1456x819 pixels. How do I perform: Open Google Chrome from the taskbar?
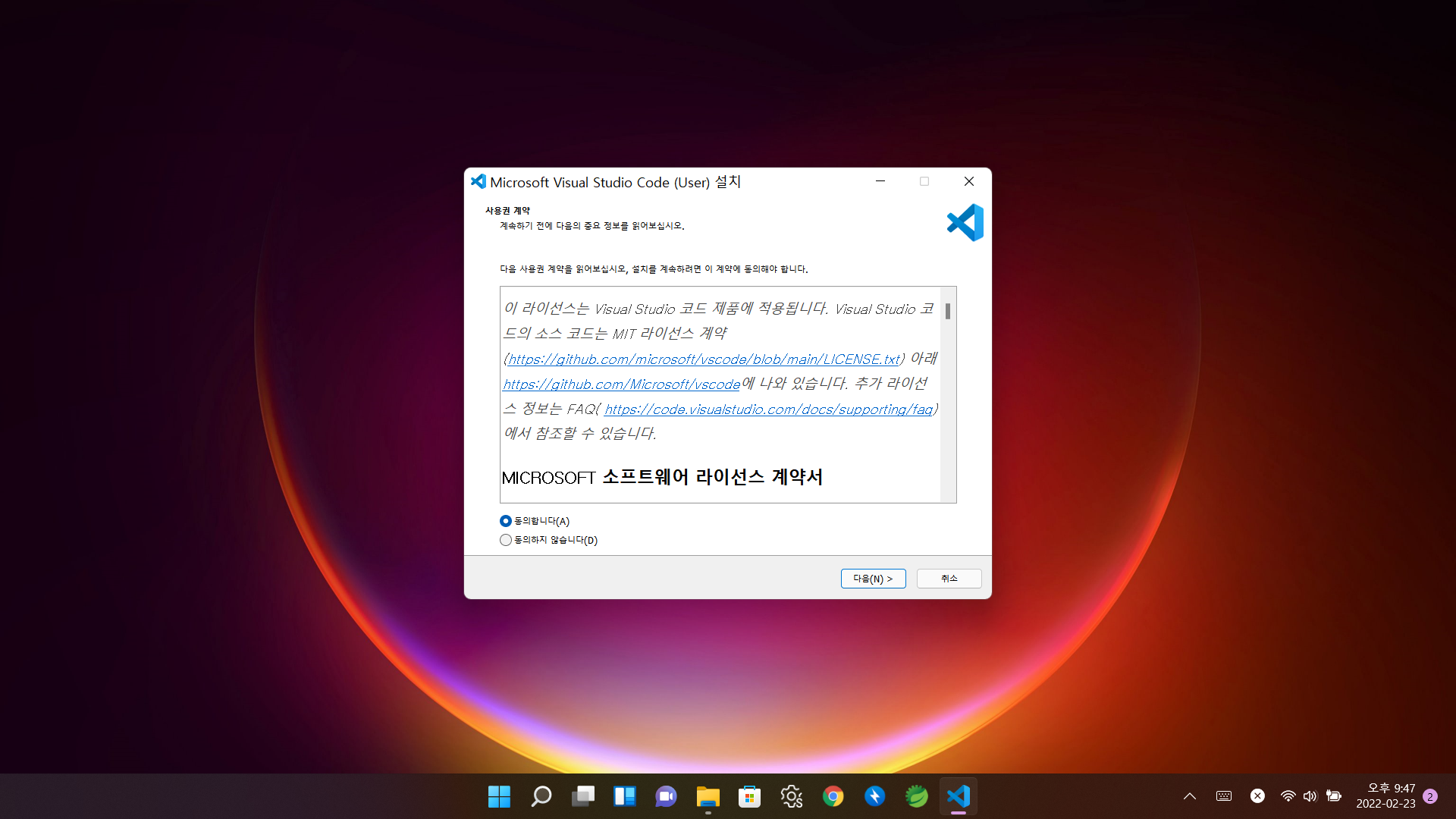(833, 796)
